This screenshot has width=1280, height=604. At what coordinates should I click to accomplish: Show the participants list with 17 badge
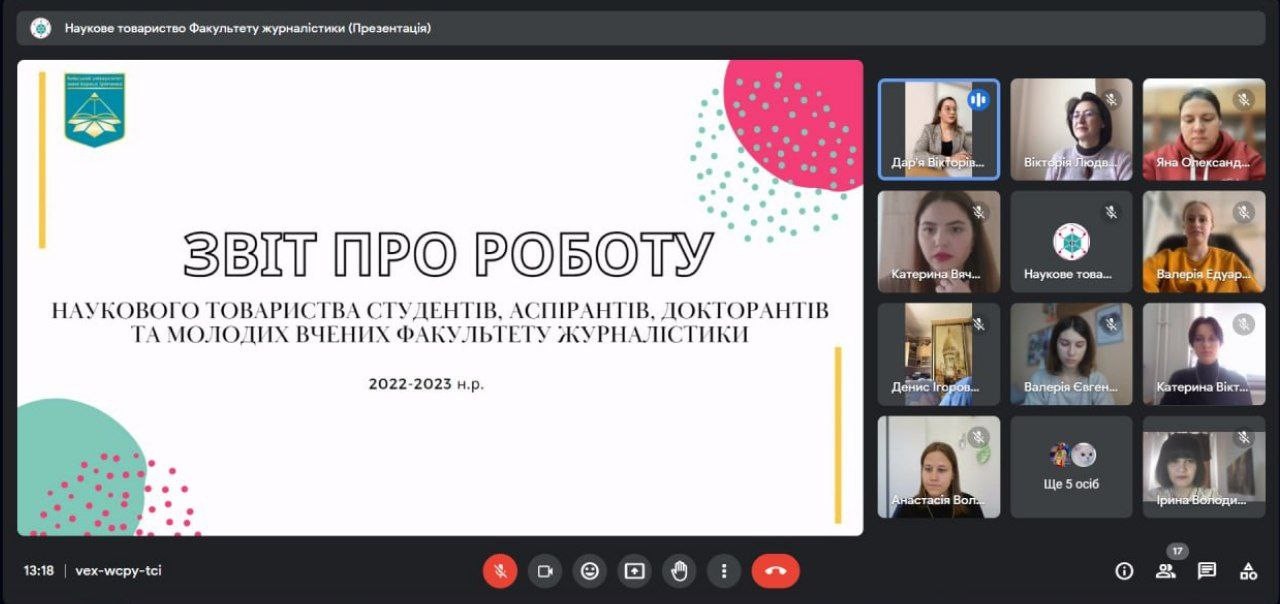tap(1166, 571)
